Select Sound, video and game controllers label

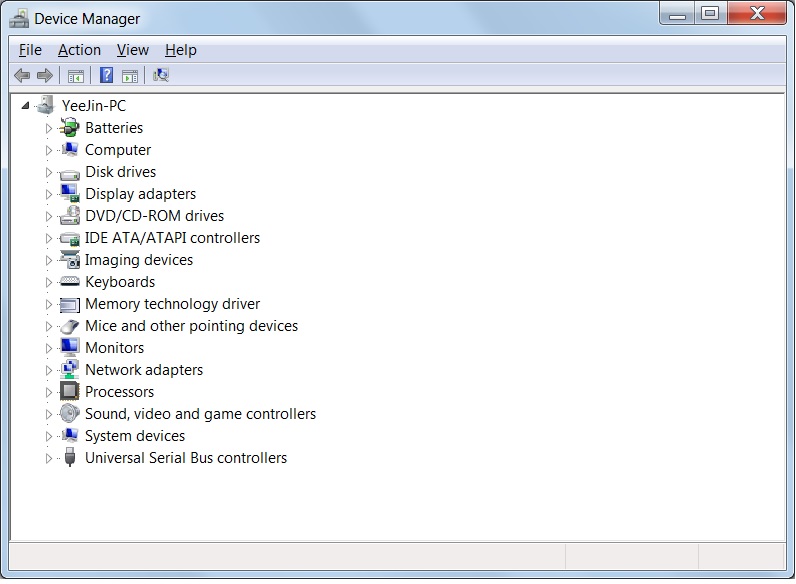point(200,414)
